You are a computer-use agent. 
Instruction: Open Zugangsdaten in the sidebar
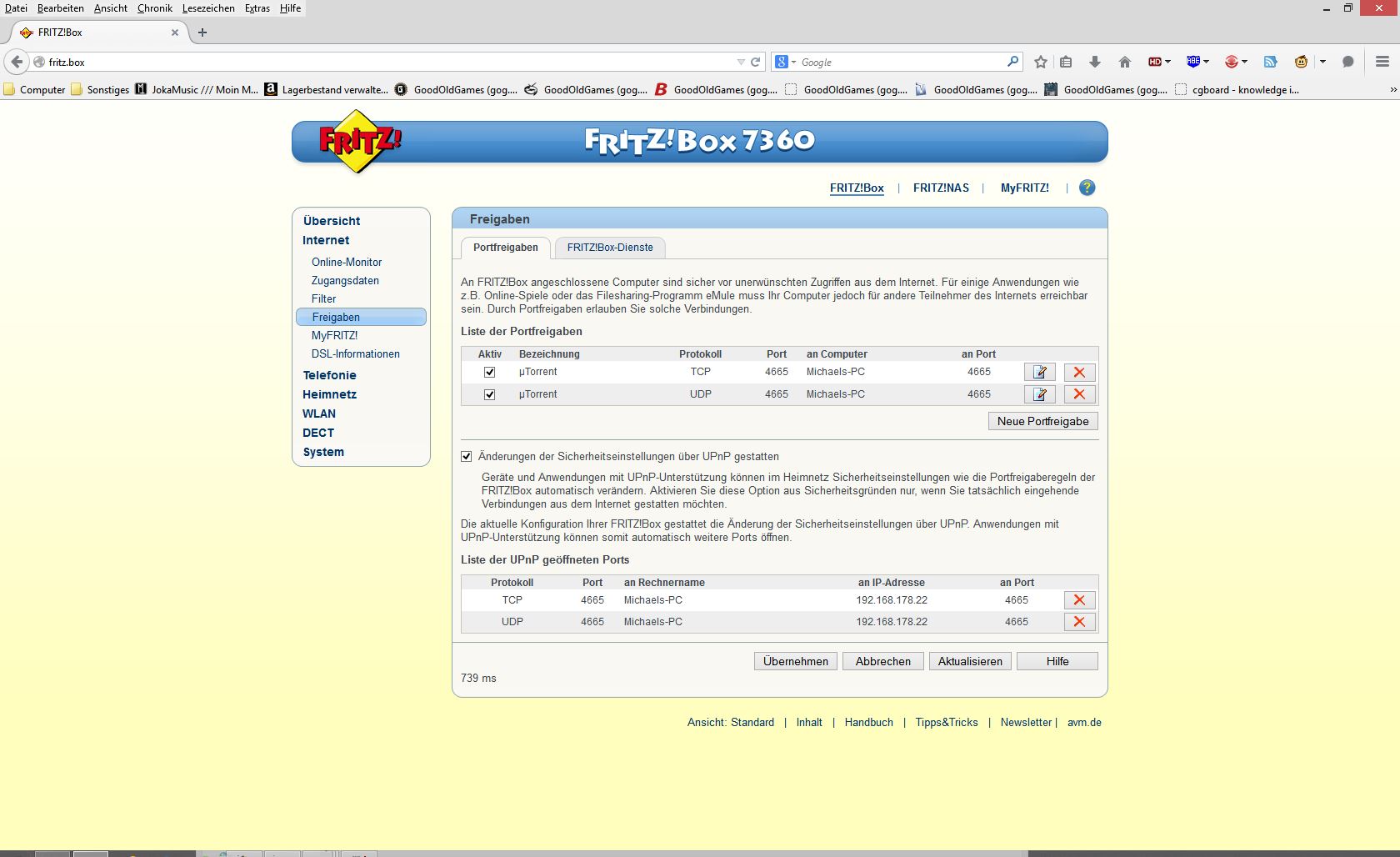(345, 280)
